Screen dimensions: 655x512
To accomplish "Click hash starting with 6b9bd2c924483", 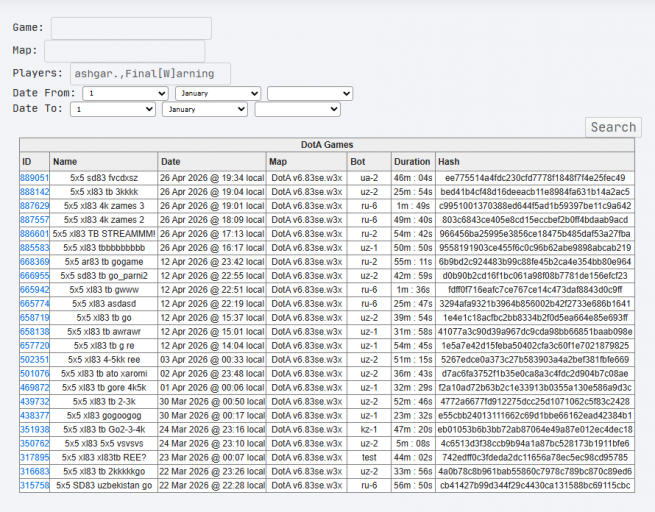I will click(535, 262).
